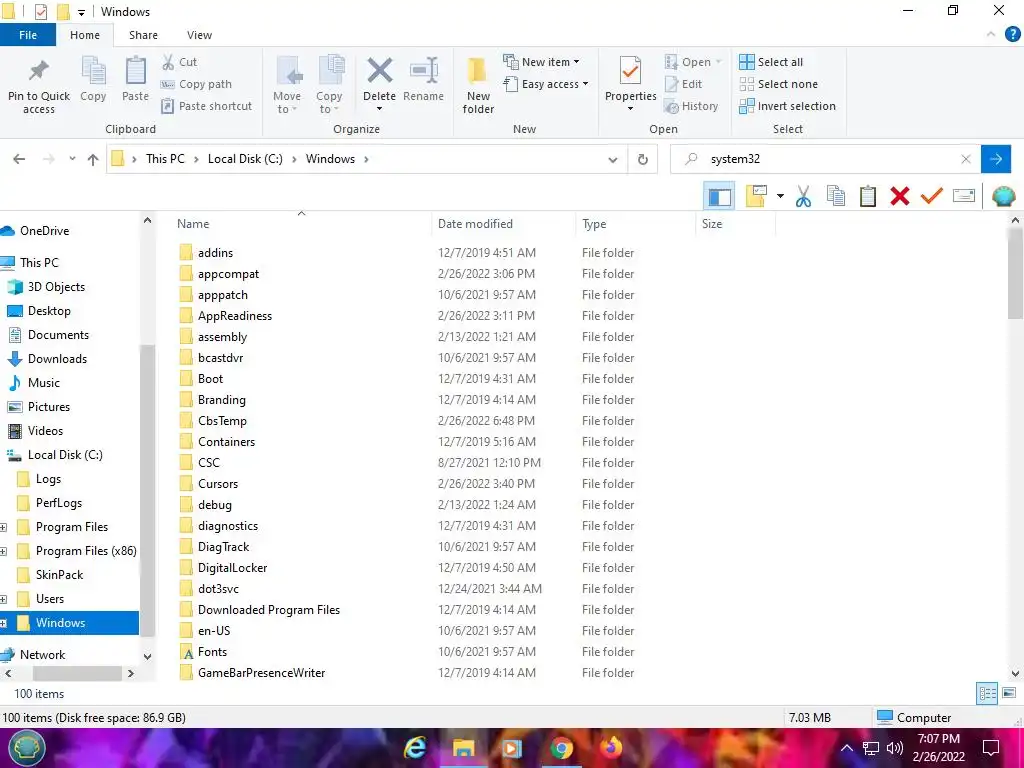The width and height of the screenshot is (1024, 768).
Task: Expand the Program Files tree node
Action: pyautogui.click(x=3, y=527)
